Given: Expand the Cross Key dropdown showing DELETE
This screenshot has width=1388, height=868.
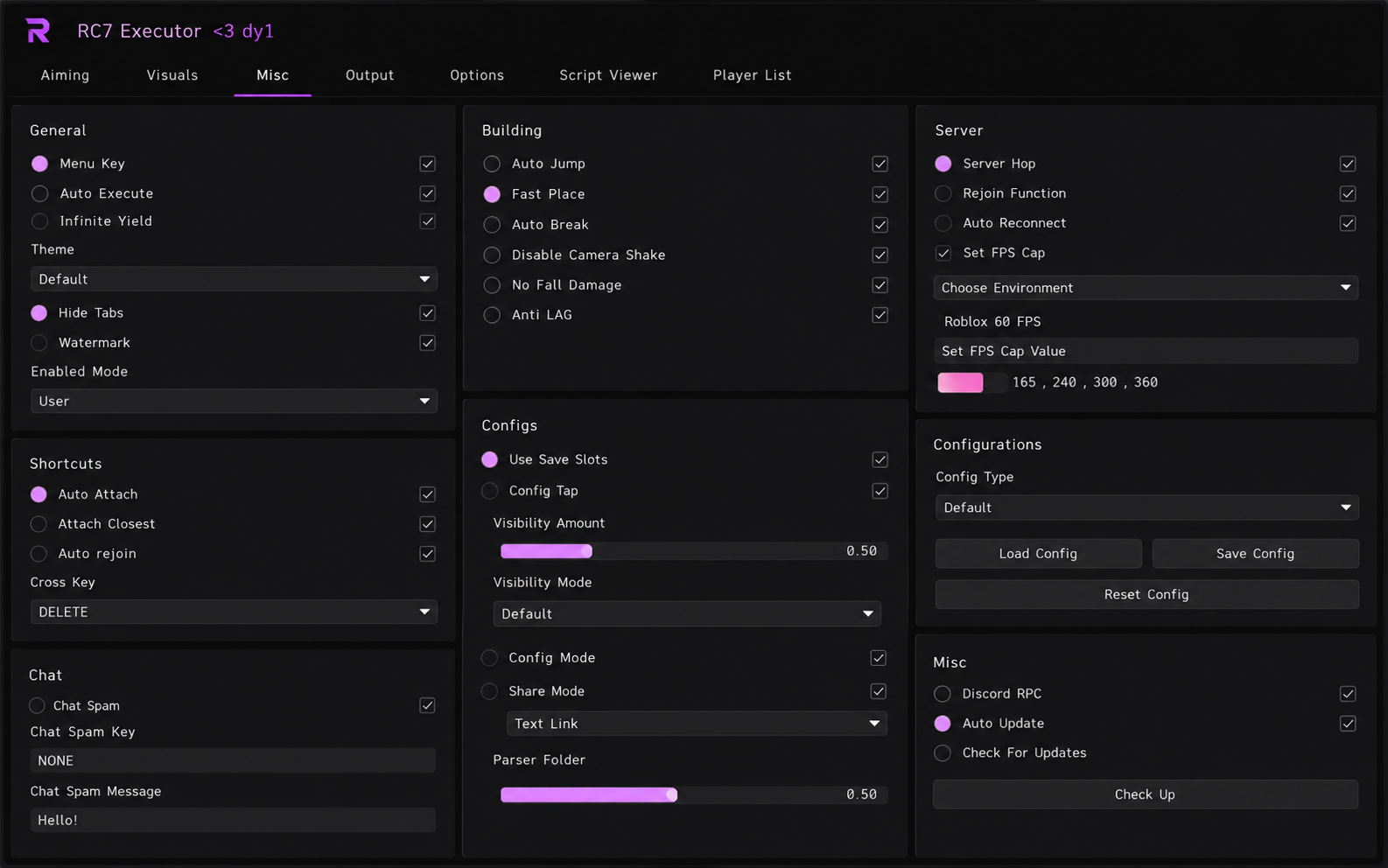Looking at the screenshot, I should [234, 612].
